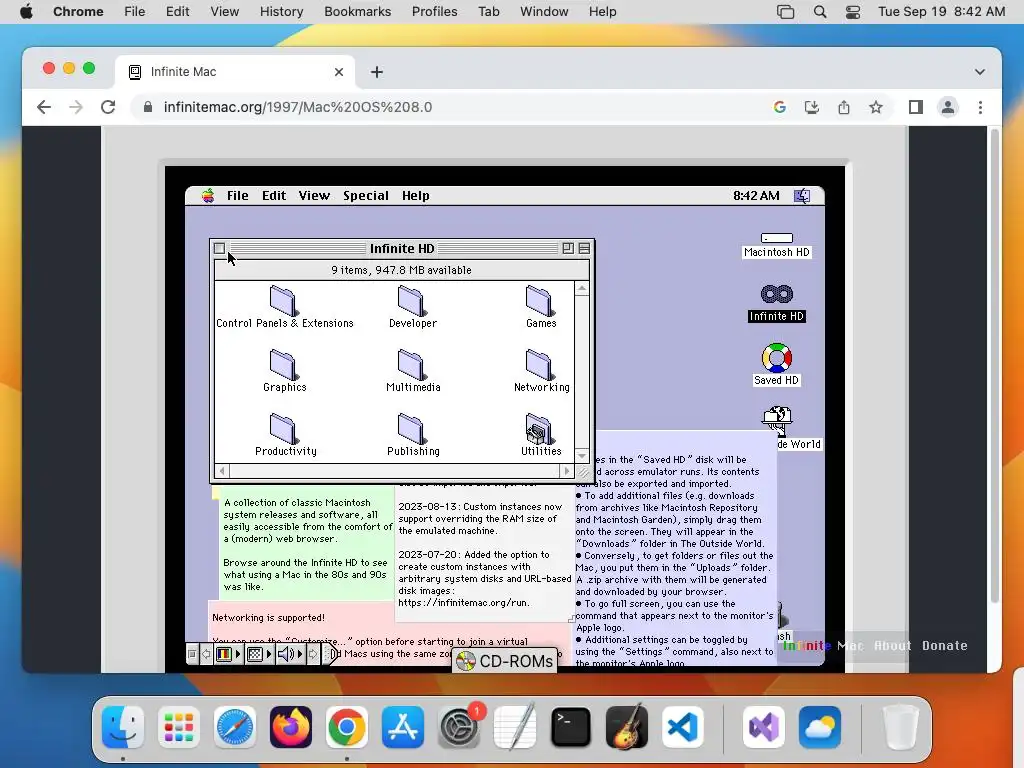Open a new Chrome tab

(377, 72)
